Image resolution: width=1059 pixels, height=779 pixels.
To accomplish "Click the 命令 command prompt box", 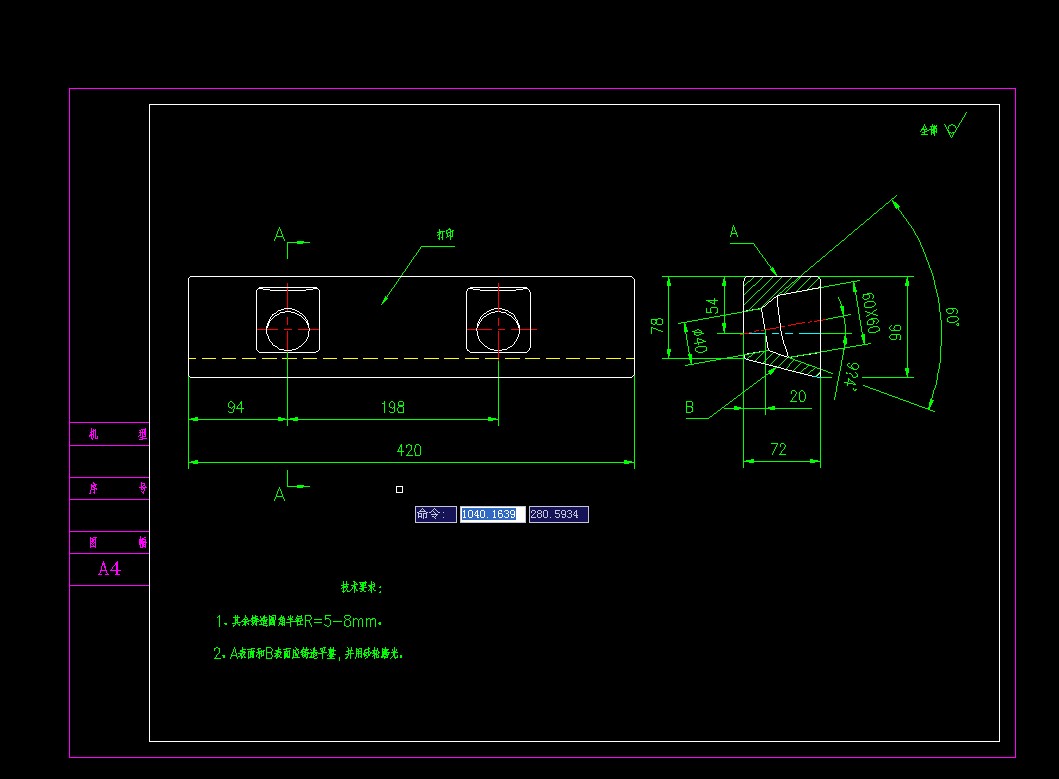I will (x=436, y=513).
